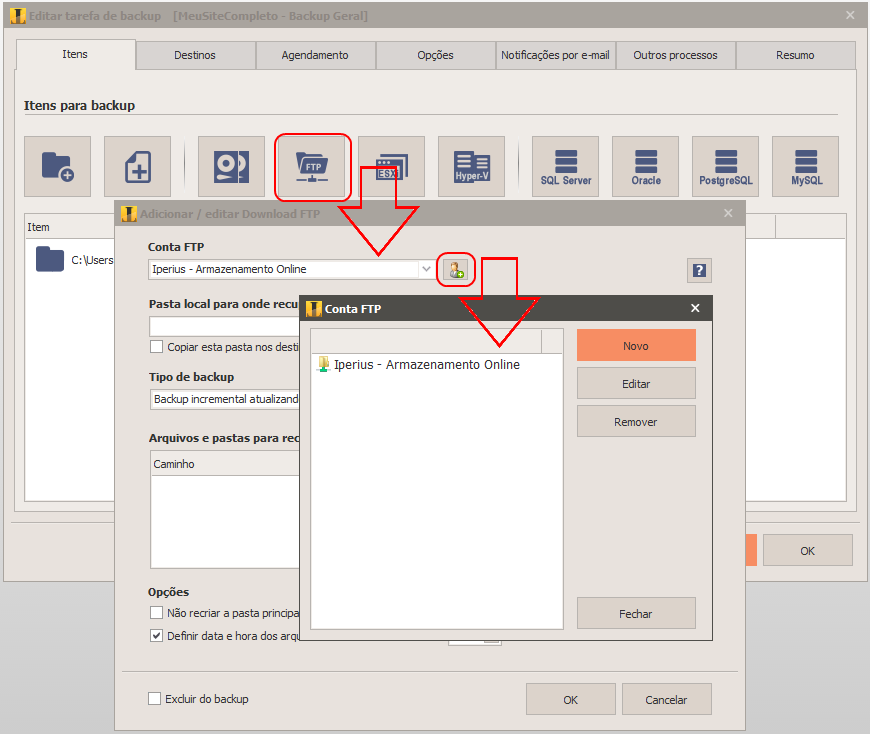Click Remover in Conta FTP dialog
Screen dimensions: 870x734
point(636,422)
